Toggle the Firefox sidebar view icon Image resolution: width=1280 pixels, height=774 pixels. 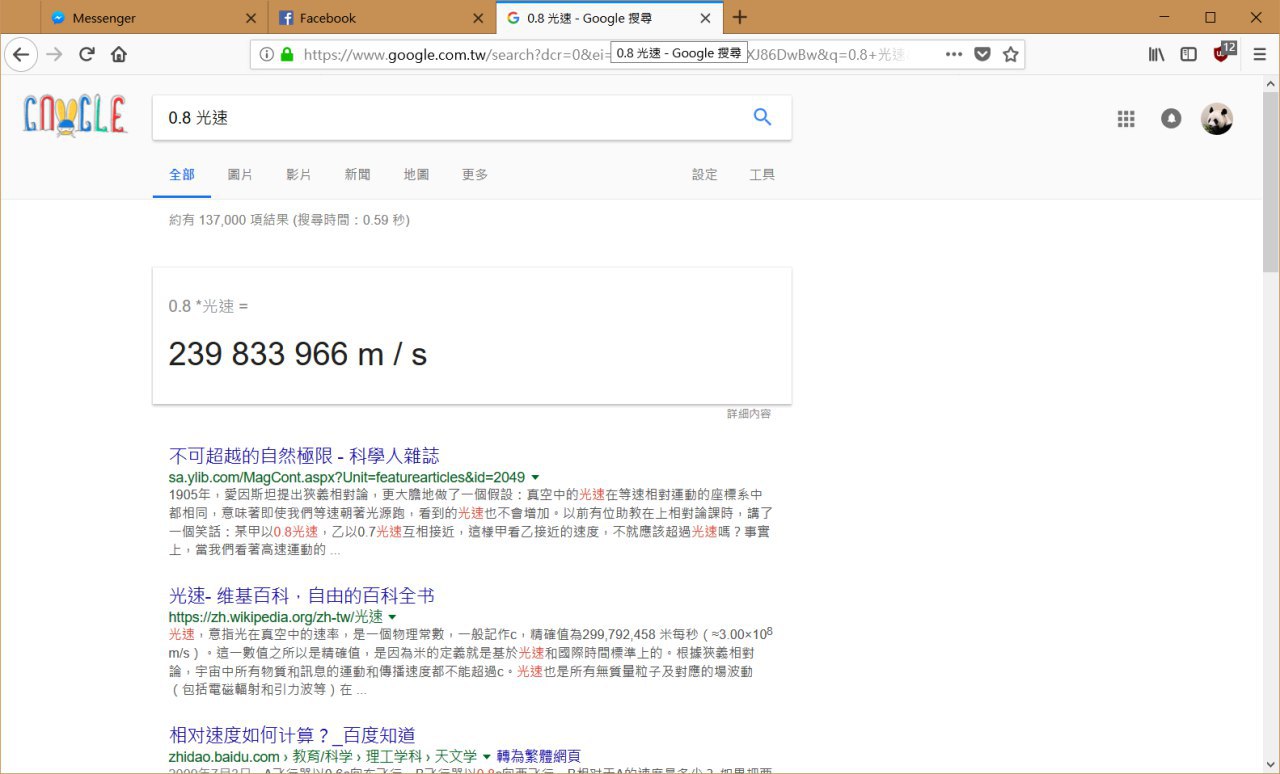point(1188,54)
